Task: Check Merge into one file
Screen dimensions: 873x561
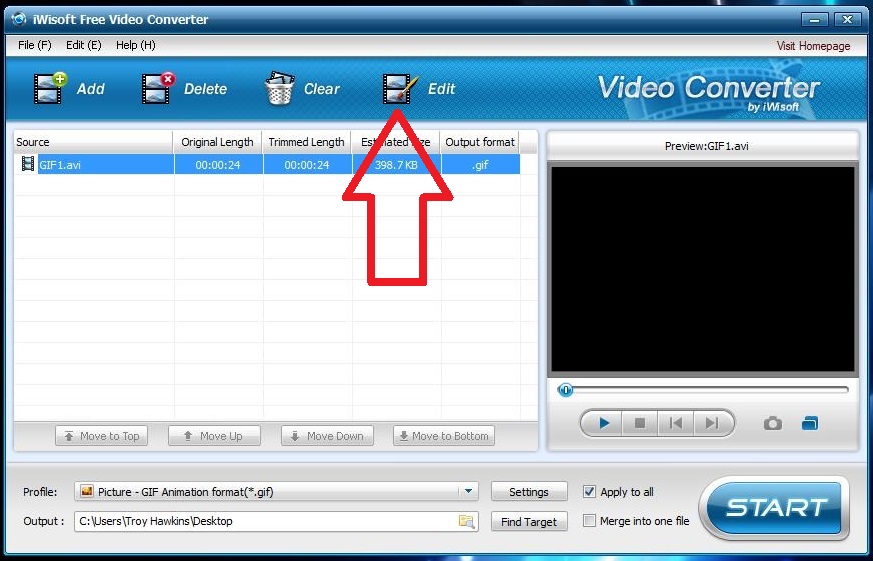Action: point(589,521)
